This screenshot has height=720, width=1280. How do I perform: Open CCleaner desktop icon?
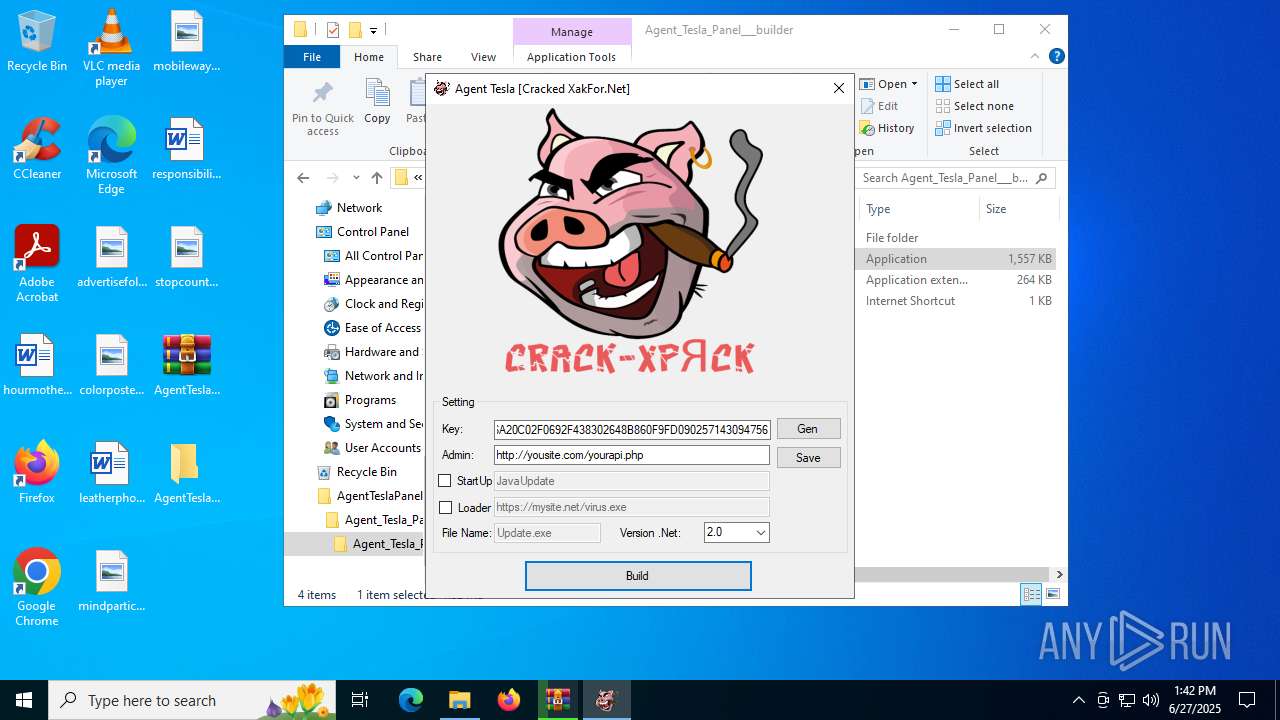coord(37,148)
